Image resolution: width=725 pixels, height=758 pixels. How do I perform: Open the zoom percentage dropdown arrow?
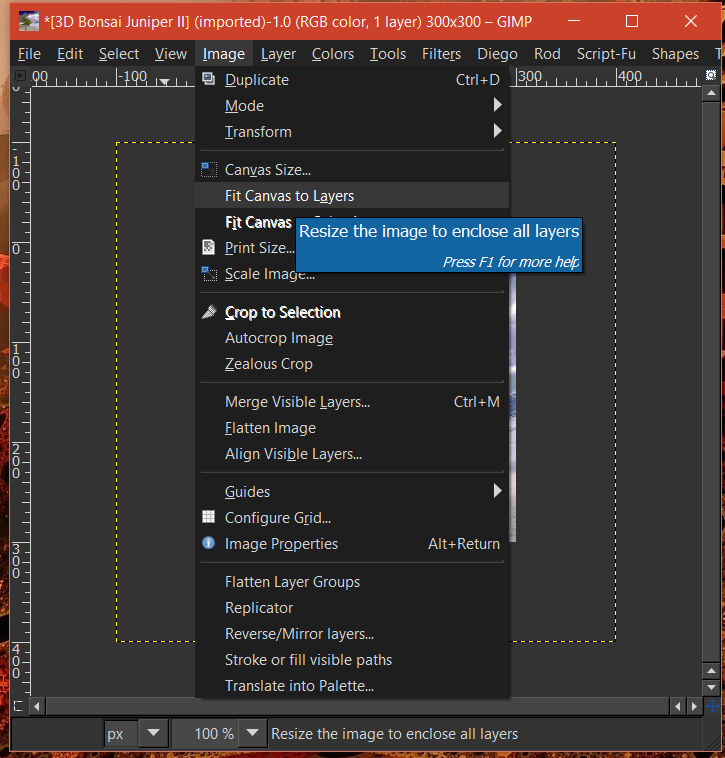pos(252,733)
